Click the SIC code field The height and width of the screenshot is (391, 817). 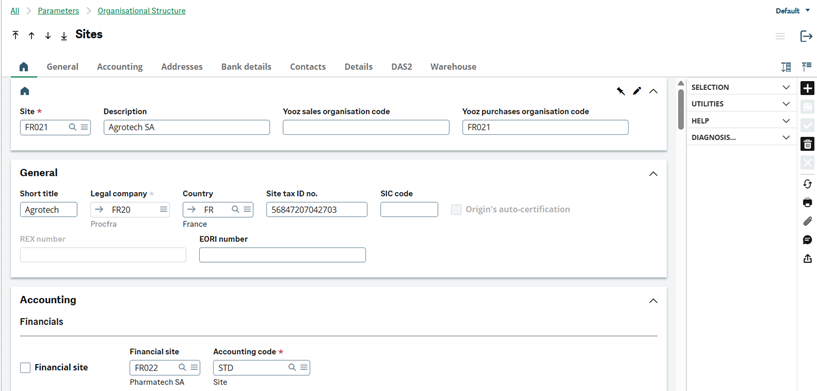(x=409, y=210)
